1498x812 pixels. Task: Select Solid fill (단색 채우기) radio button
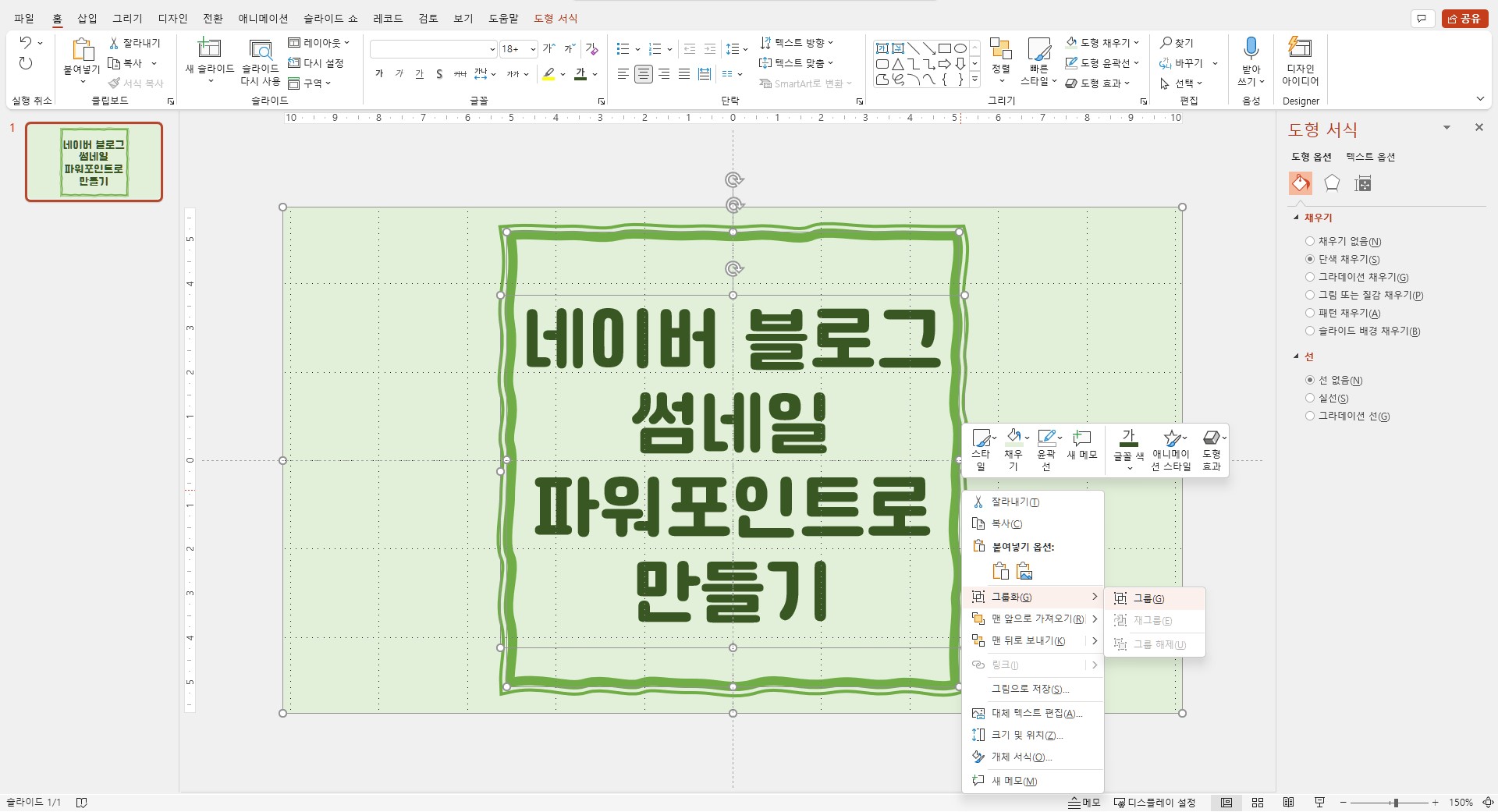pos(1310,259)
